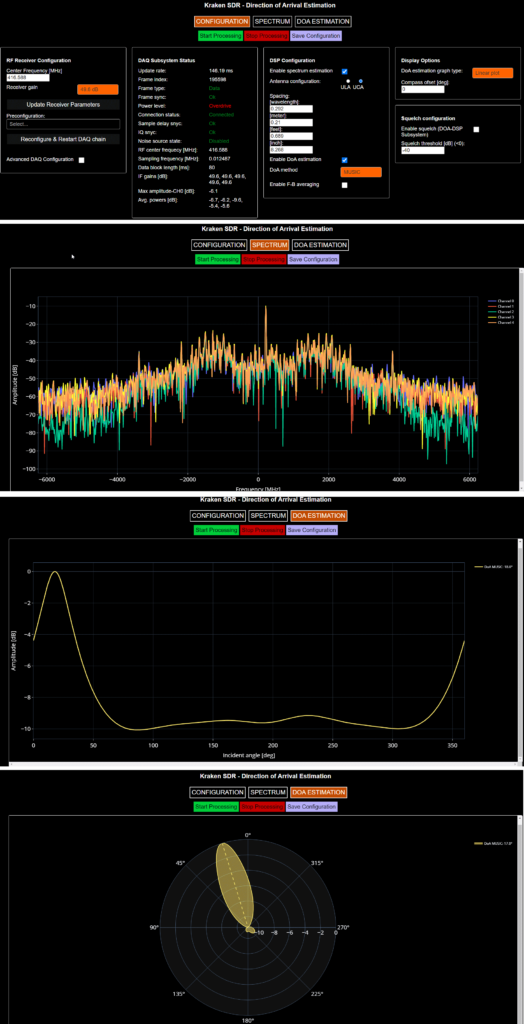Screen dimensions: 524x1024
Task: Click the Noise source state Disabled value
Action: [220, 141]
